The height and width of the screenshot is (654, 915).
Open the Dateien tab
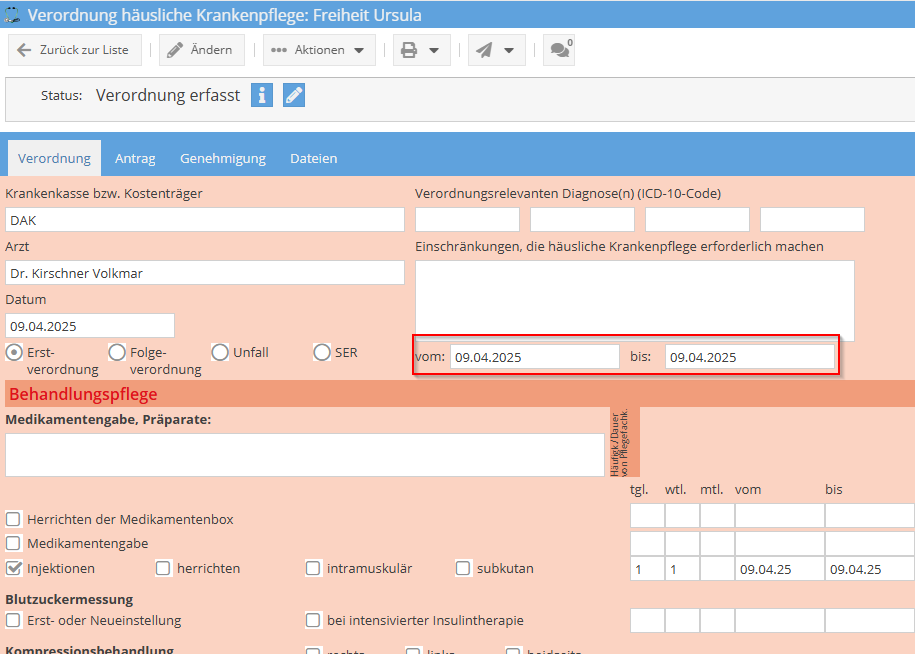(313, 158)
